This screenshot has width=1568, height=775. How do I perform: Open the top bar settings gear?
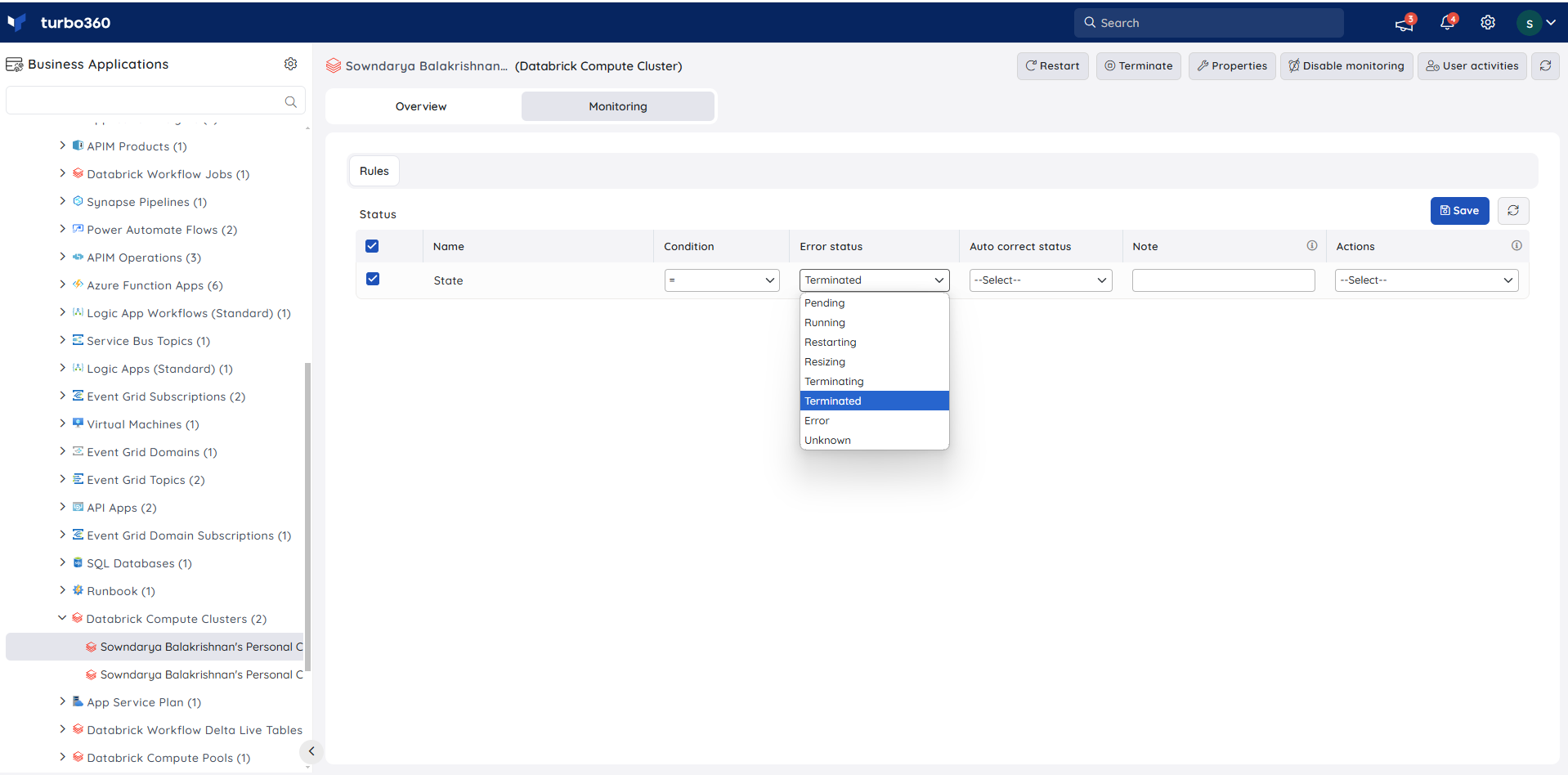(x=1488, y=23)
